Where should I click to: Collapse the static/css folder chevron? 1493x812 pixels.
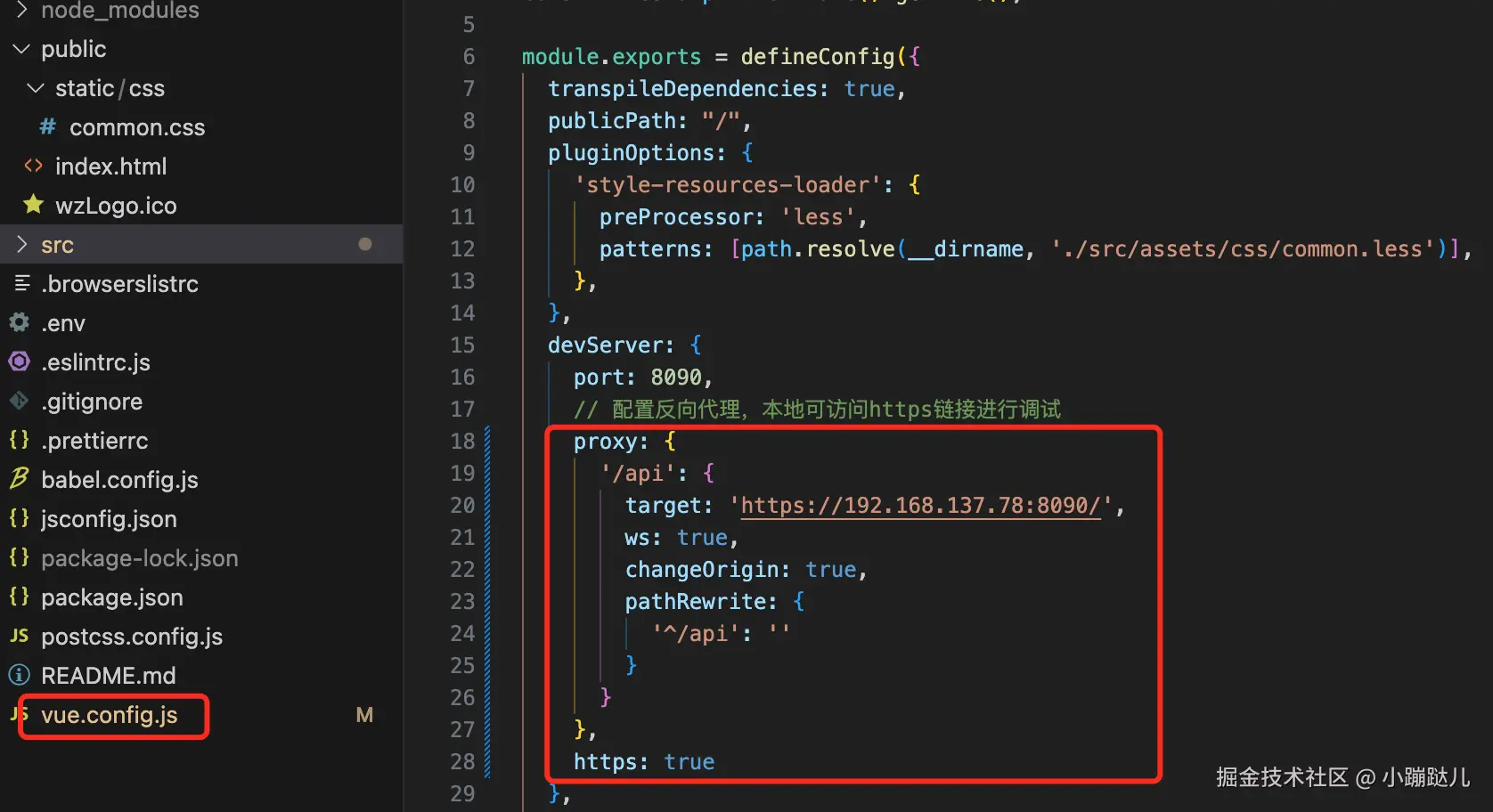[x=37, y=88]
